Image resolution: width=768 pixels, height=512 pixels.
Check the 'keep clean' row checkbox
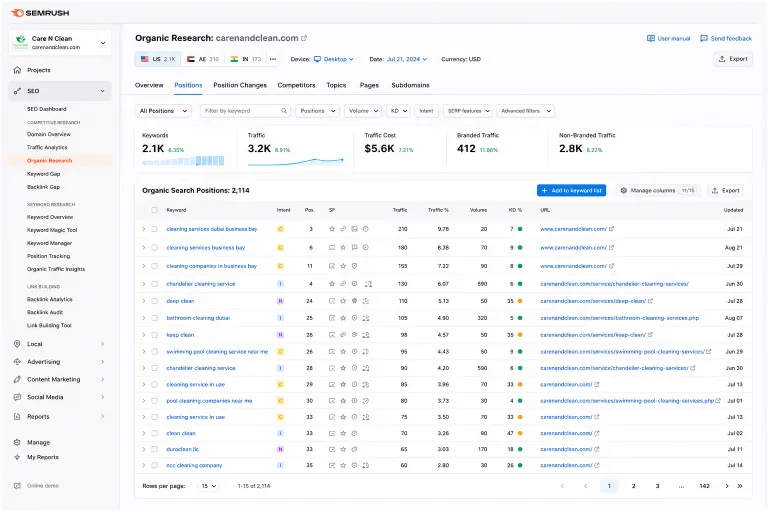click(x=154, y=335)
